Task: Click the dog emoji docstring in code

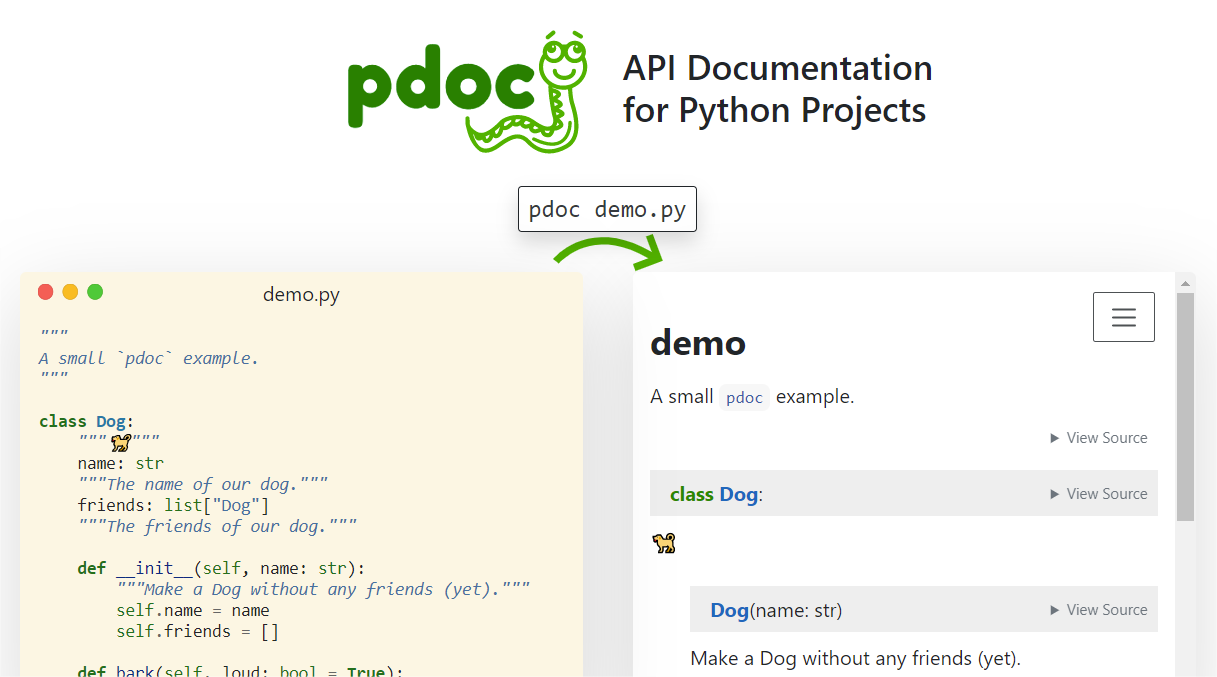Action: click(119, 442)
